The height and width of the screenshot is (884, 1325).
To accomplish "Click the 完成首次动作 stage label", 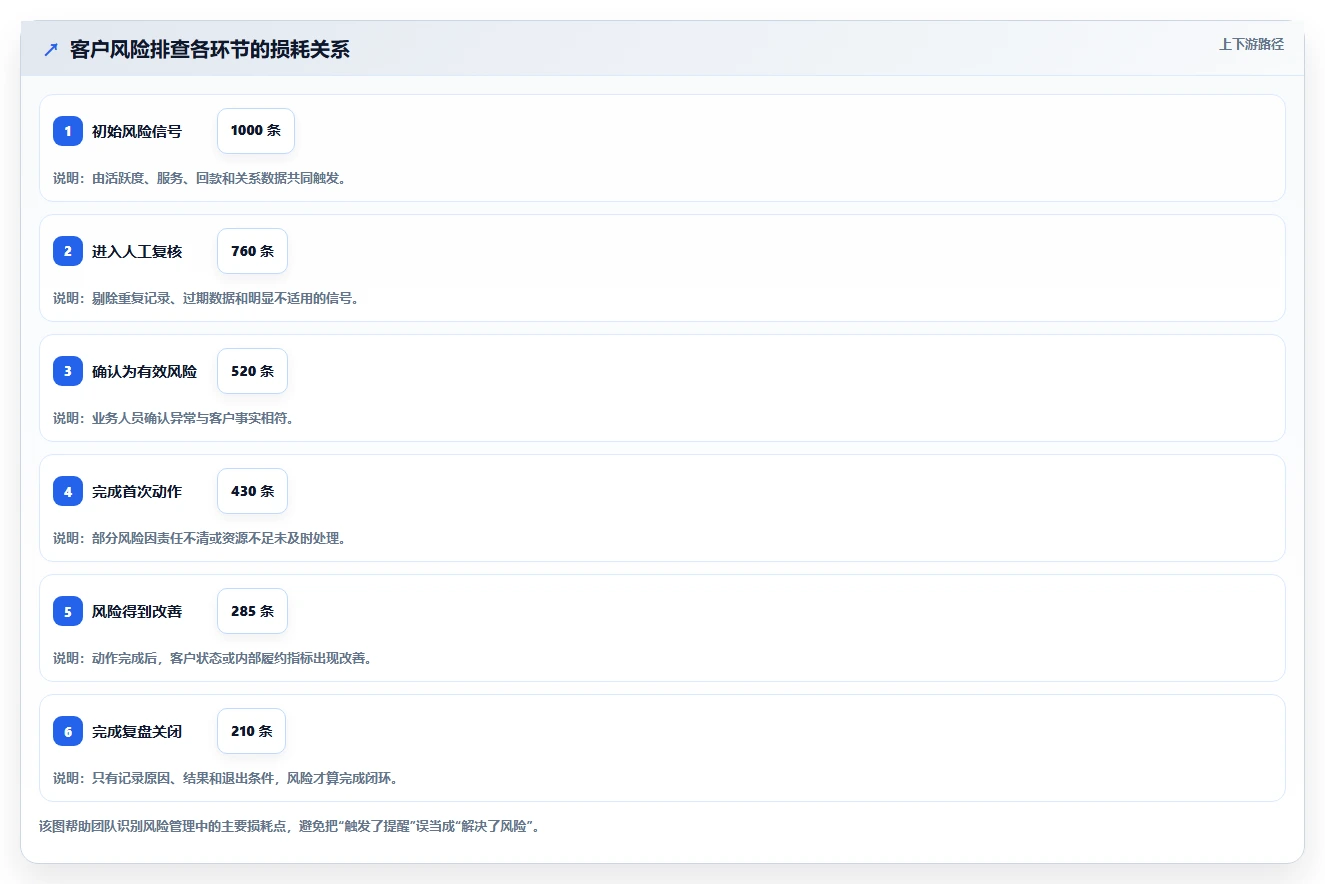I will pos(137,491).
